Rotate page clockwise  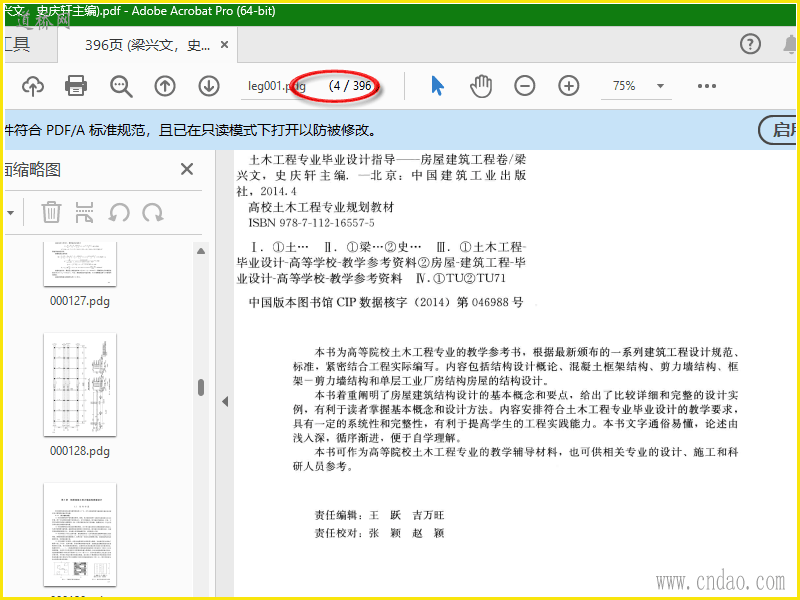(x=153, y=212)
